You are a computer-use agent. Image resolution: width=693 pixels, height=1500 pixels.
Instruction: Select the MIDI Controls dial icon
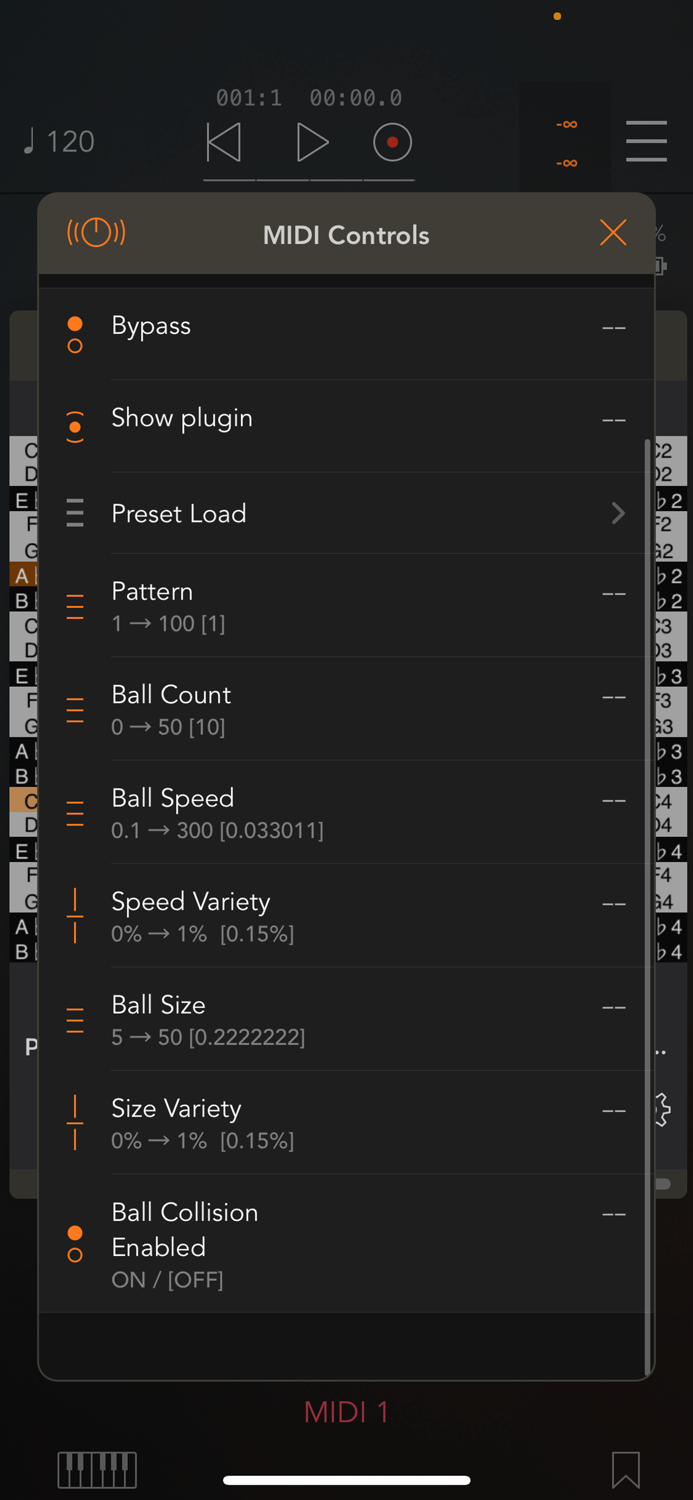point(96,232)
